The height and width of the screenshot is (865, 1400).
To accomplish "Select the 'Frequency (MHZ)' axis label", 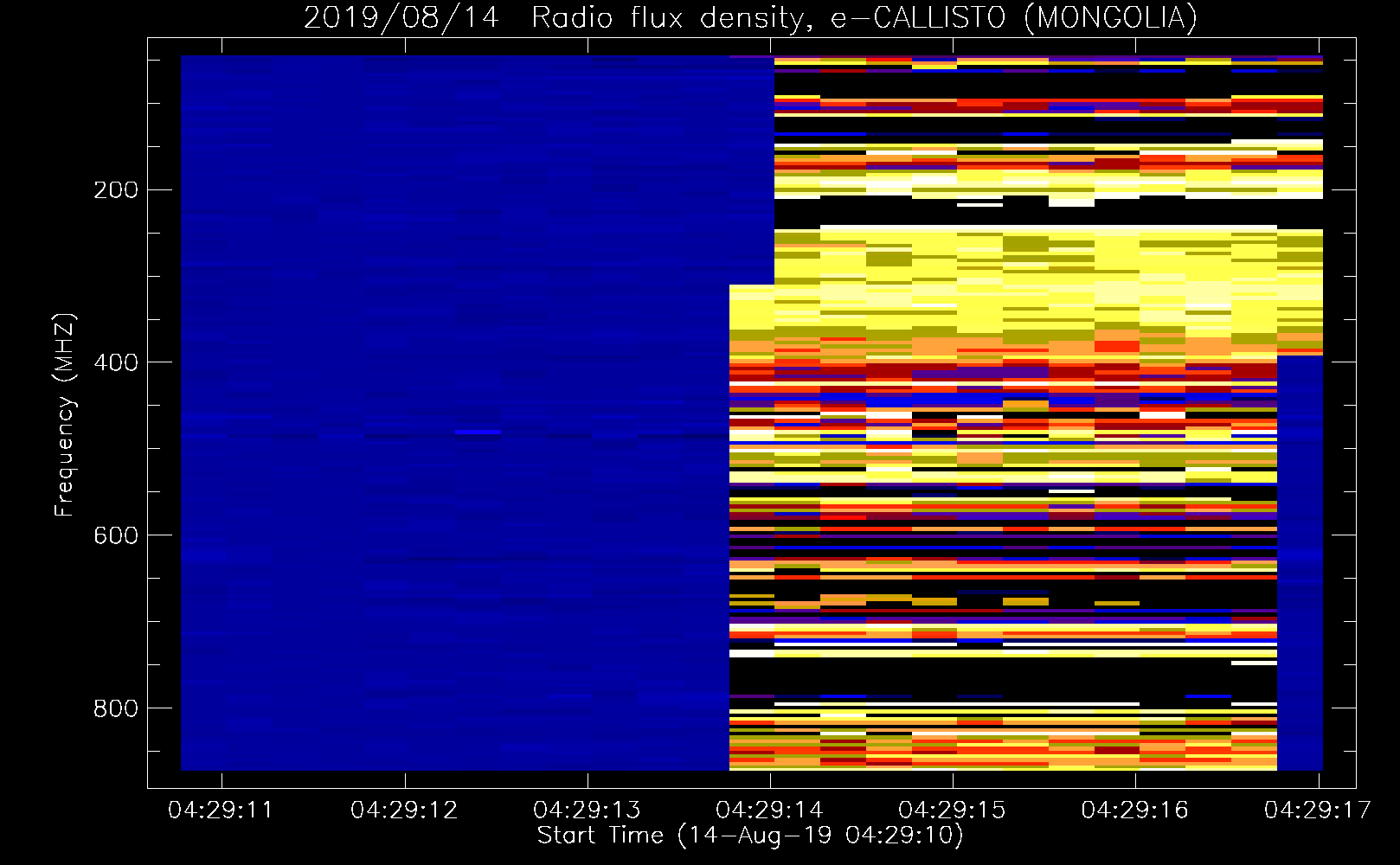I will 65,415.
